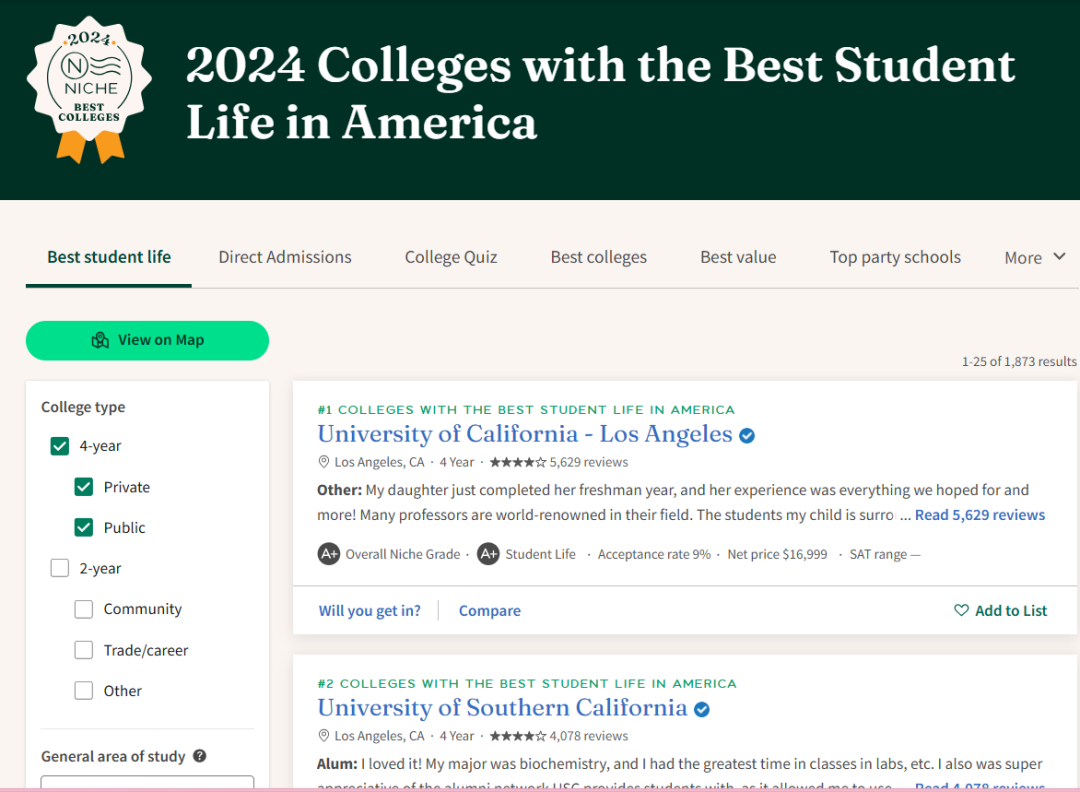Open the College Quiz tab
This screenshot has width=1080, height=792.
(451, 257)
